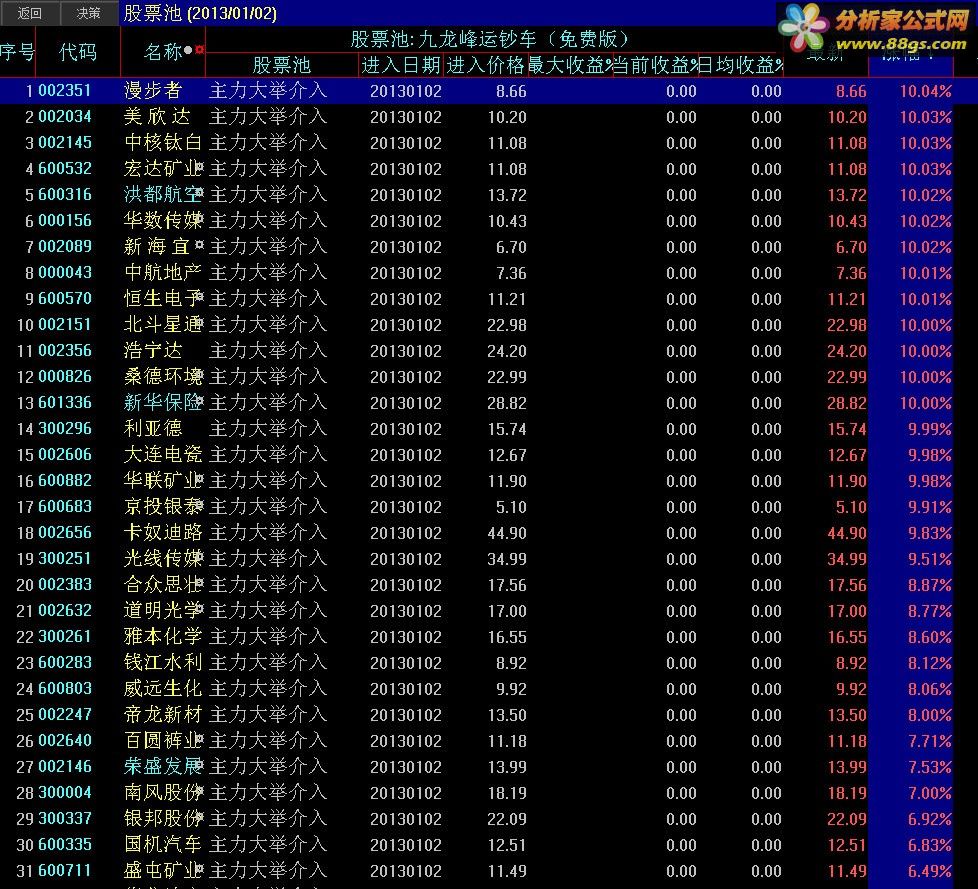This screenshot has width=978, height=889.
Task: Select stock code 600803
Action: [65, 689]
